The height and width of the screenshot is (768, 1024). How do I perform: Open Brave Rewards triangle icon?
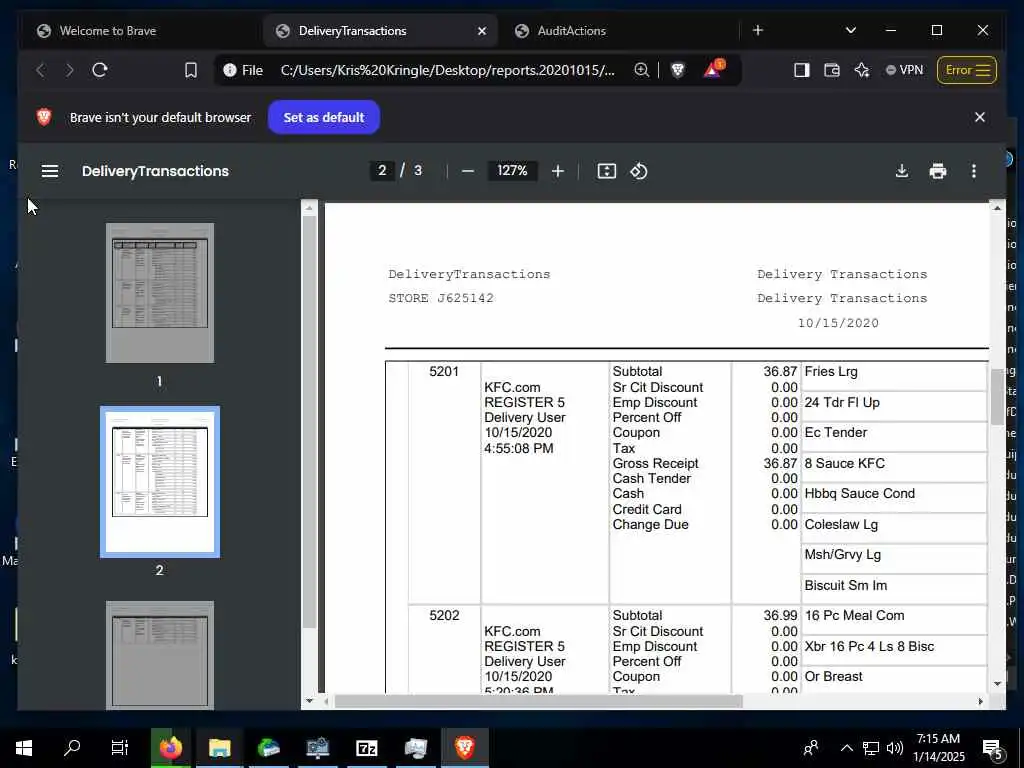tap(713, 69)
